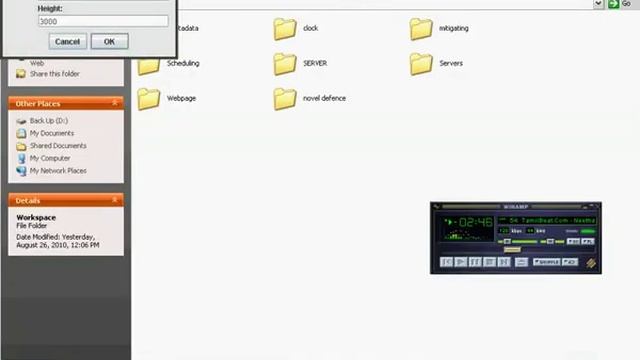Stop playback in Winamp
This screenshot has height=360, width=640.
[490, 262]
